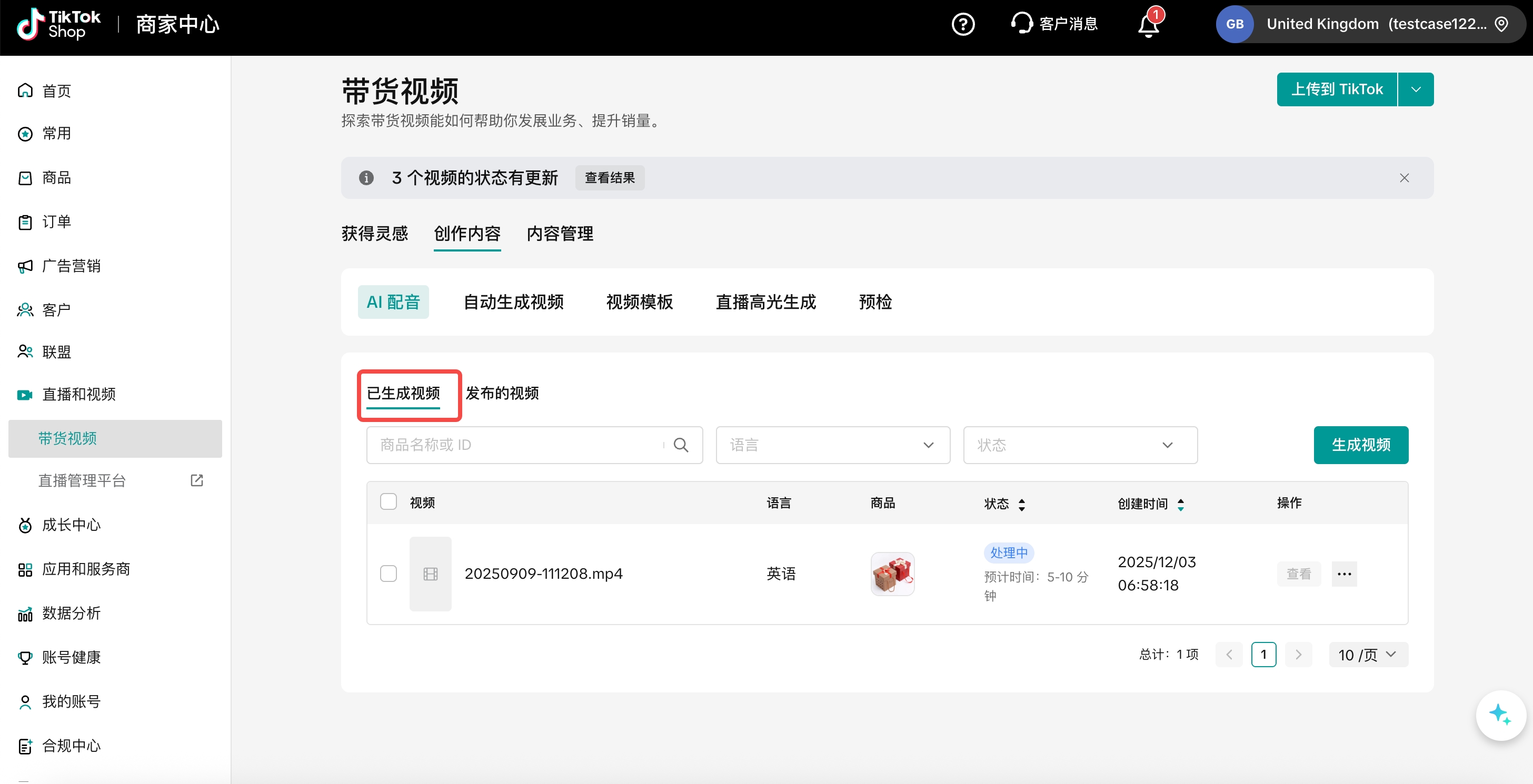The width and height of the screenshot is (1533, 784).
Task: Open the notification bell icon
Action: [1148, 26]
